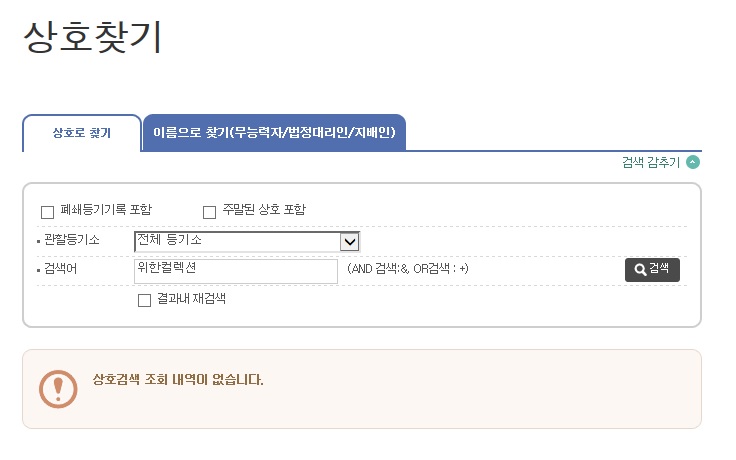Open the 전체 등기소 combo box
The width and height of the screenshot is (736, 460).
tap(237, 241)
